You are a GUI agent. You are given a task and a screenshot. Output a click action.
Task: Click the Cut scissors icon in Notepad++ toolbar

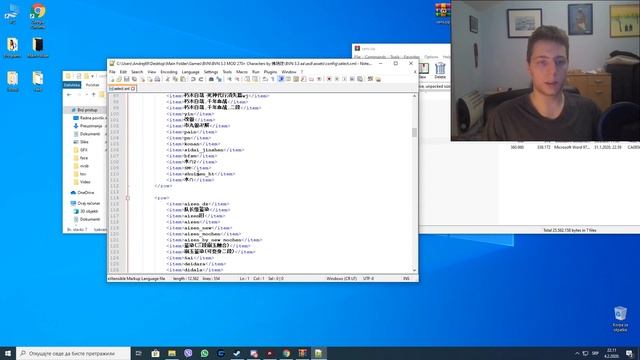pyautogui.click(x=168, y=79)
